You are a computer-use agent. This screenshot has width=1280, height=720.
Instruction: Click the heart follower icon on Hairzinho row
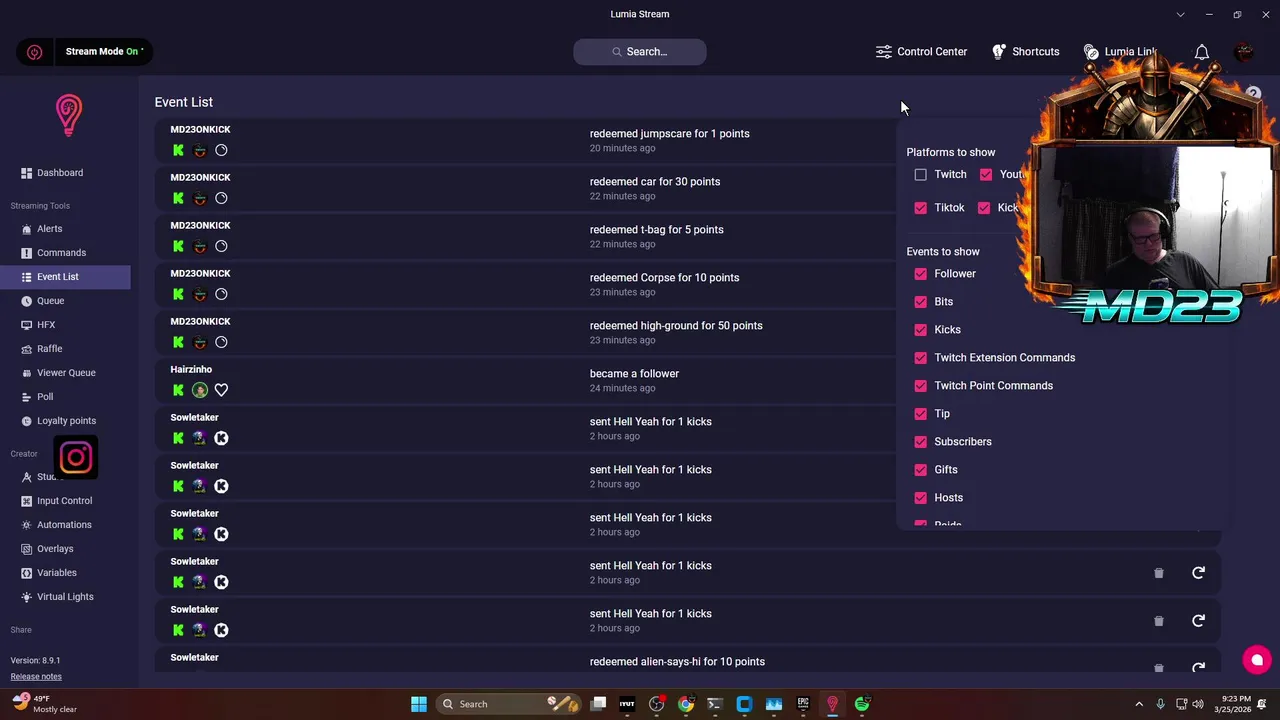point(221,390)
